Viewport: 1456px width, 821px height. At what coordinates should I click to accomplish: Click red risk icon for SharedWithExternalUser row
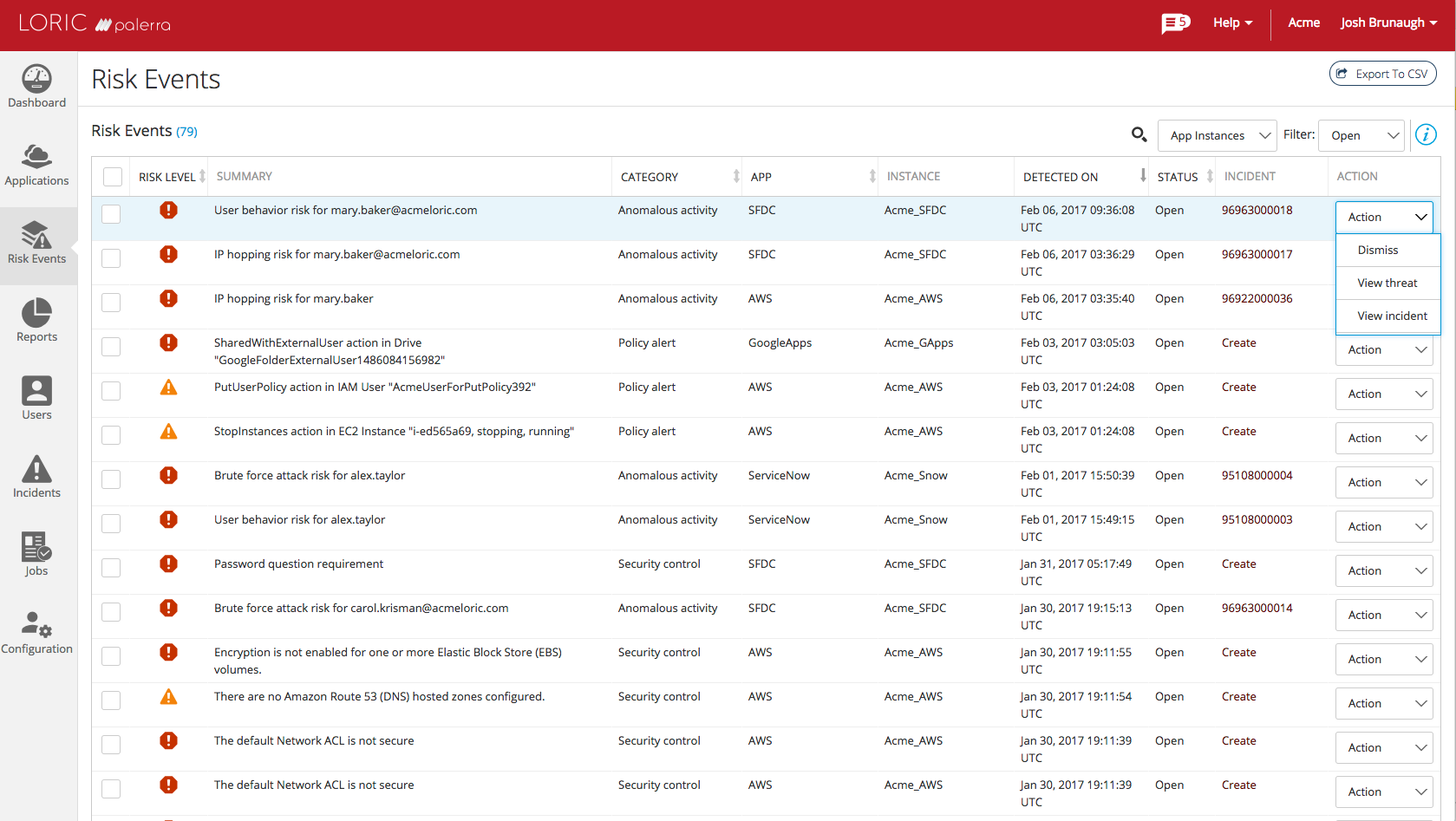point(168,342)
